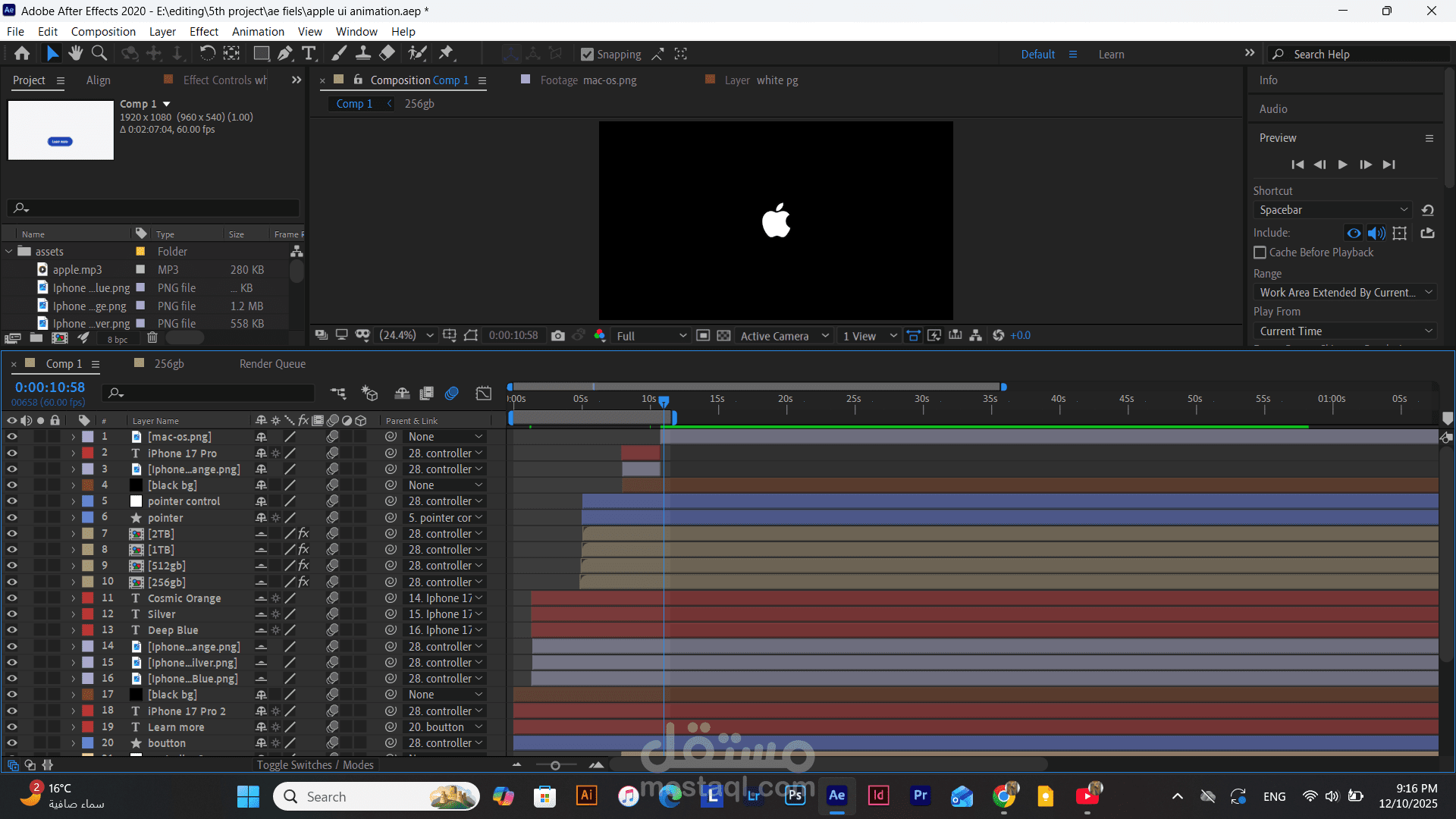
Task: Hide the boutton layer
Action: pyautogui.click(x=11, y=743)
